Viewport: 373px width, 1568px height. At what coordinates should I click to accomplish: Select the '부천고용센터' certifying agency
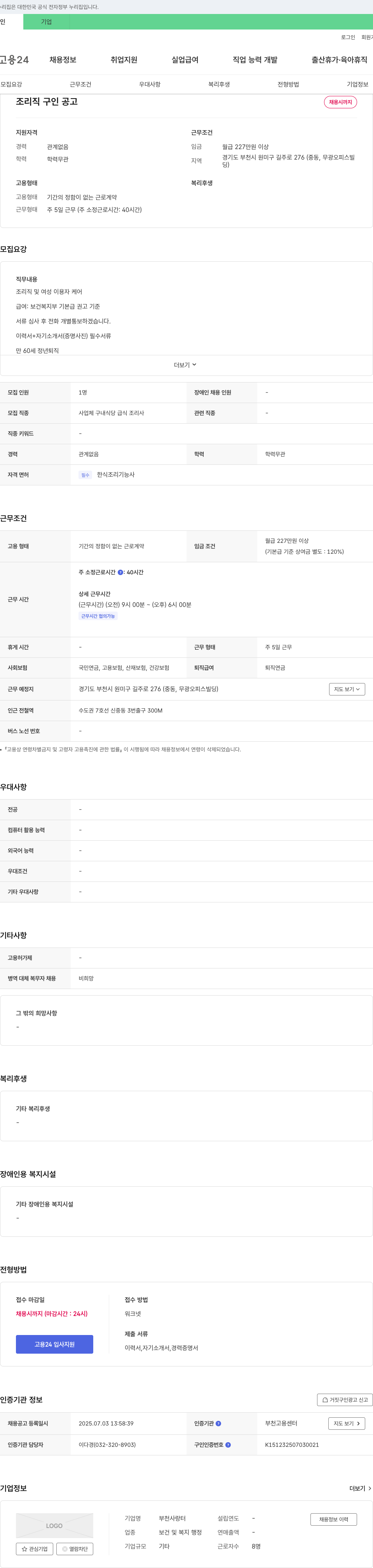click(x=281, y=1423)
